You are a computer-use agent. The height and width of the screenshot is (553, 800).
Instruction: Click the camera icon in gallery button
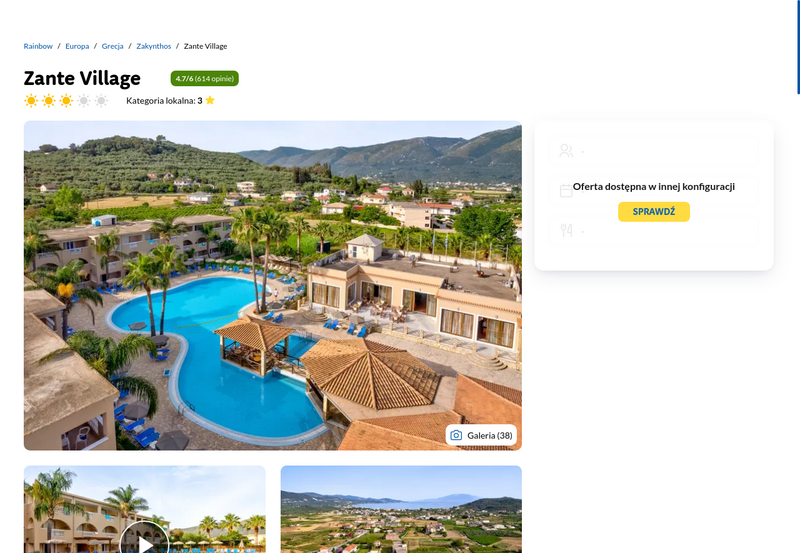point(456,435)
